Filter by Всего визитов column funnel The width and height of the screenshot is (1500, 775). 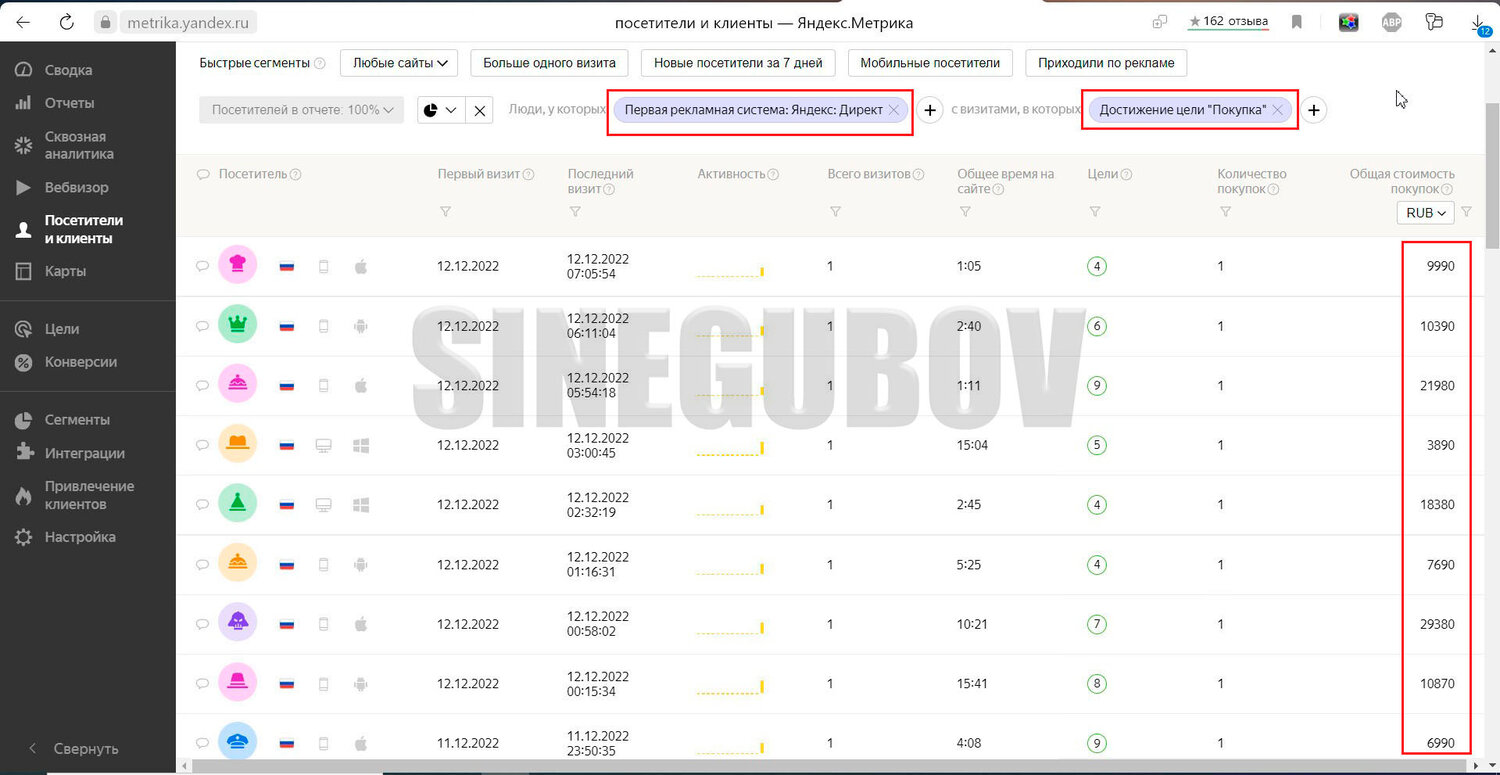[x=835, y=211]
